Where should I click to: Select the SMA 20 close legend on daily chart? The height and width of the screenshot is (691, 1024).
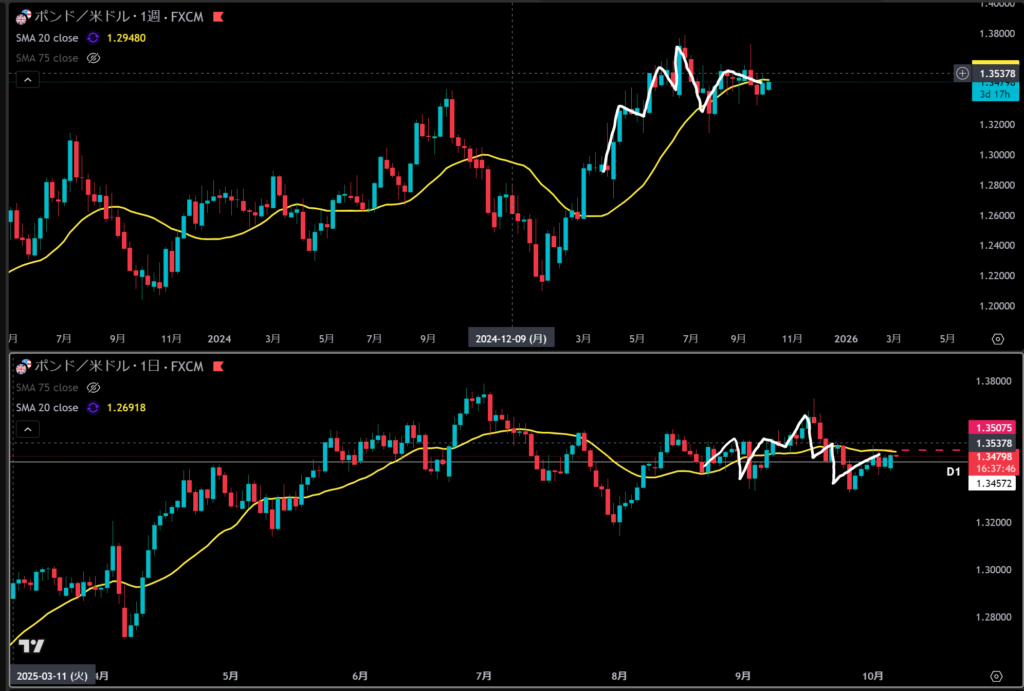pos(46,408)
